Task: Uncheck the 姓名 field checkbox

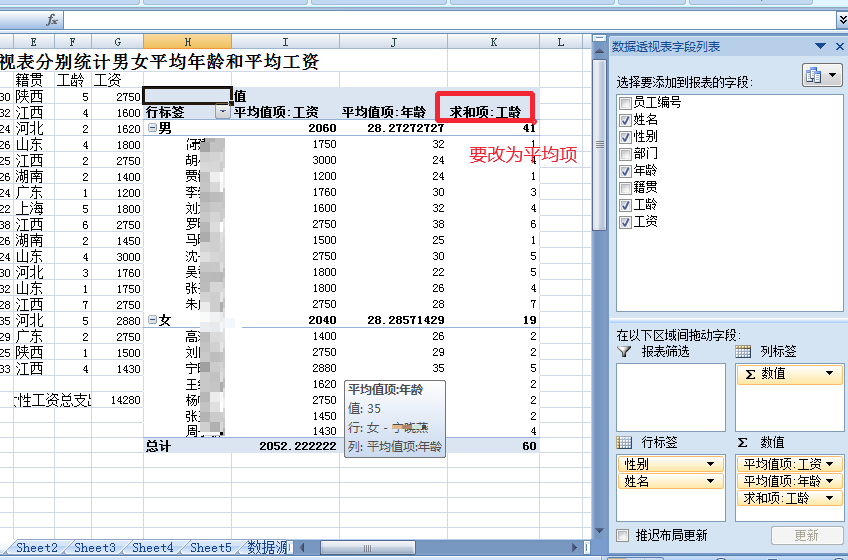Action: pos(626,120)
